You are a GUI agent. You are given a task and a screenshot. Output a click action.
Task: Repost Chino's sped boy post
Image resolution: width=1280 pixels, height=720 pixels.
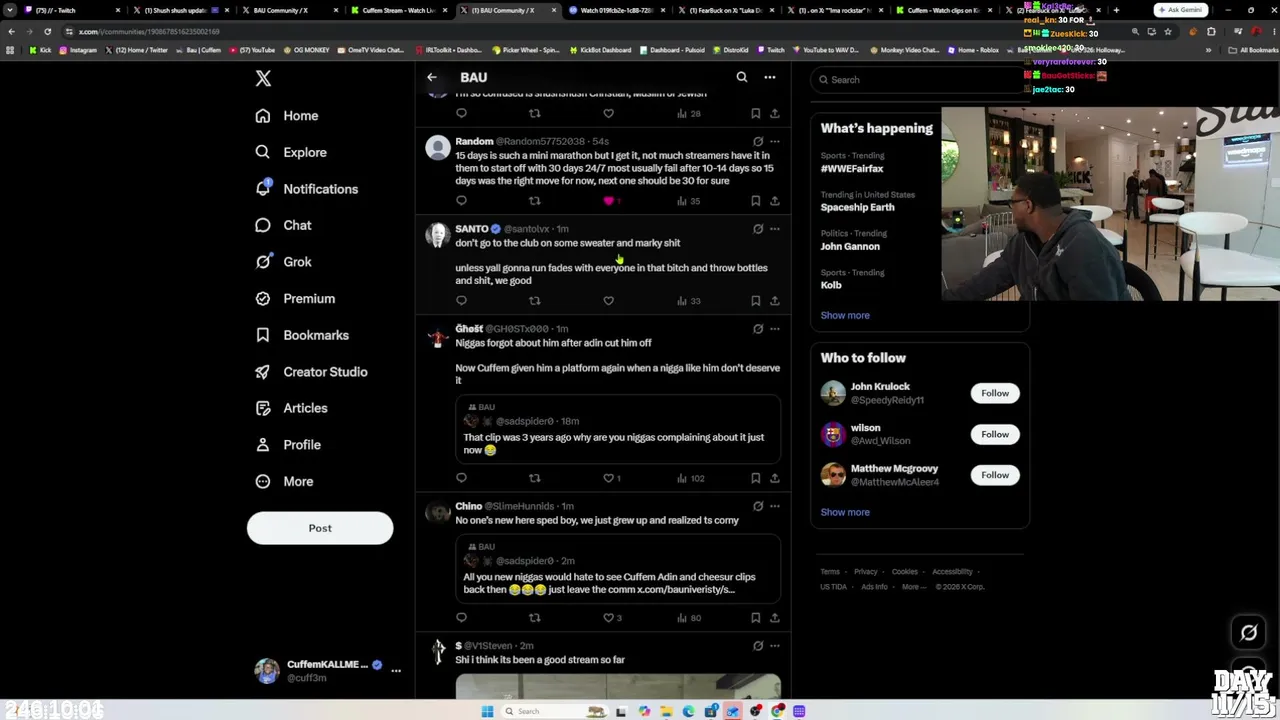tap(535, 618)
